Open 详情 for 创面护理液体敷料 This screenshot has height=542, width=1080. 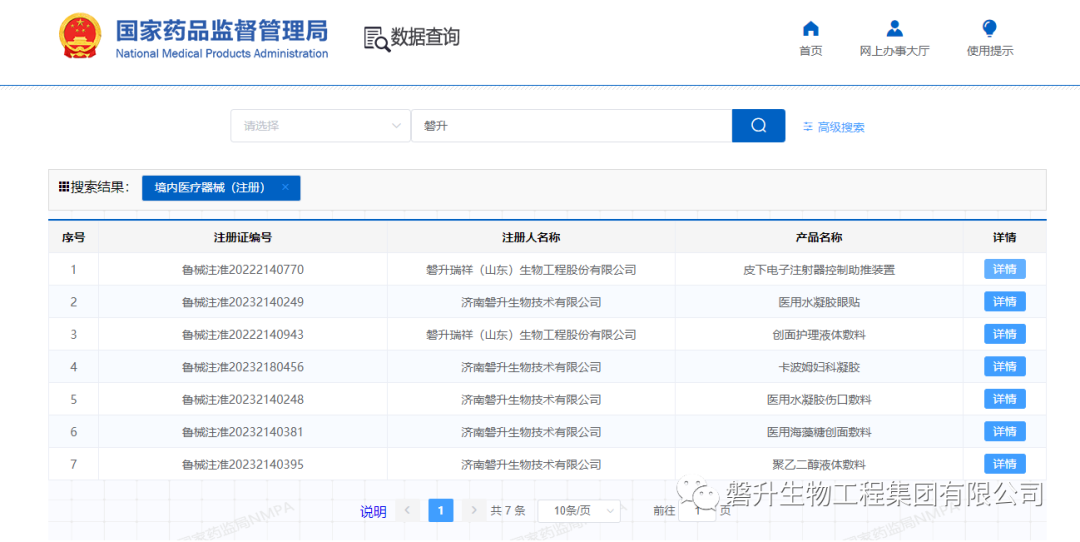[x=1004, y=334]
